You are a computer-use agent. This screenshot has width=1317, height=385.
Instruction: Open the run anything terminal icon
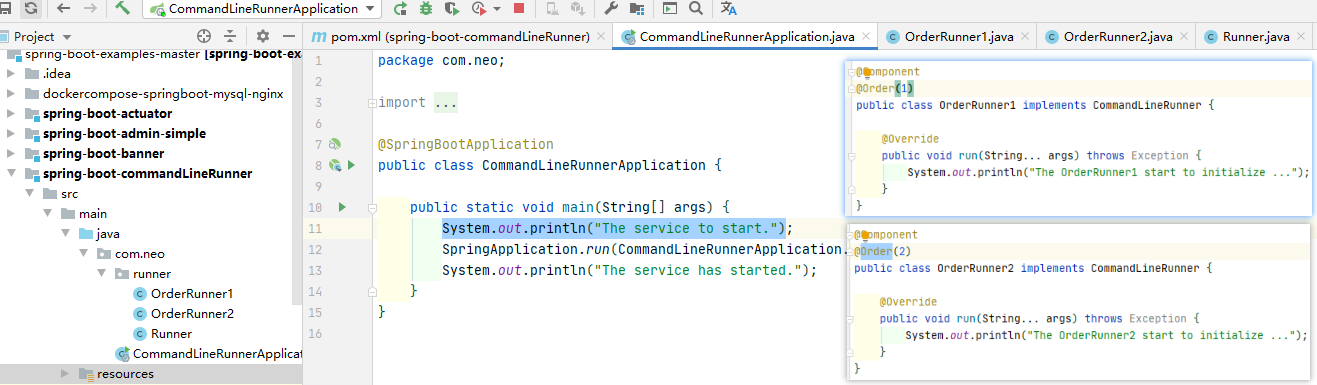[x=669, y=8]
